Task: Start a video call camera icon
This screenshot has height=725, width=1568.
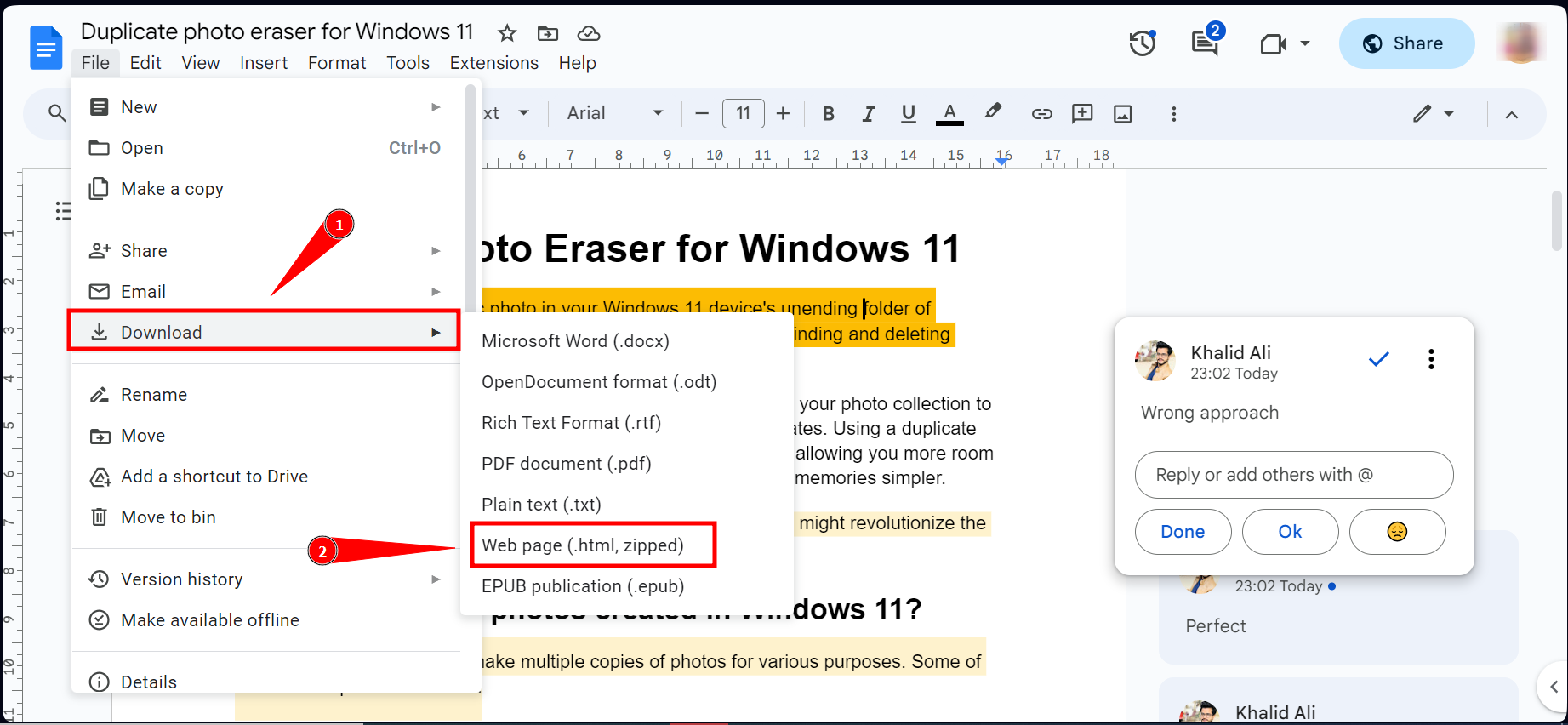Action: [x=1273, y=43]
